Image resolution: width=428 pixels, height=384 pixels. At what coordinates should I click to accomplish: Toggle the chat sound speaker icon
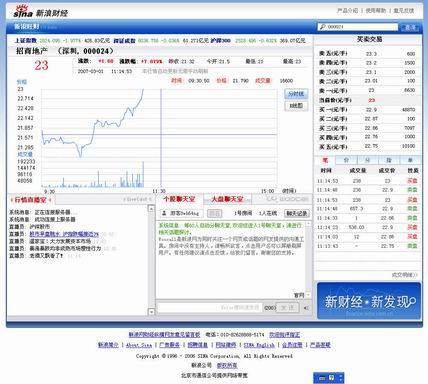pyautogui.click(x=306, y=308)
